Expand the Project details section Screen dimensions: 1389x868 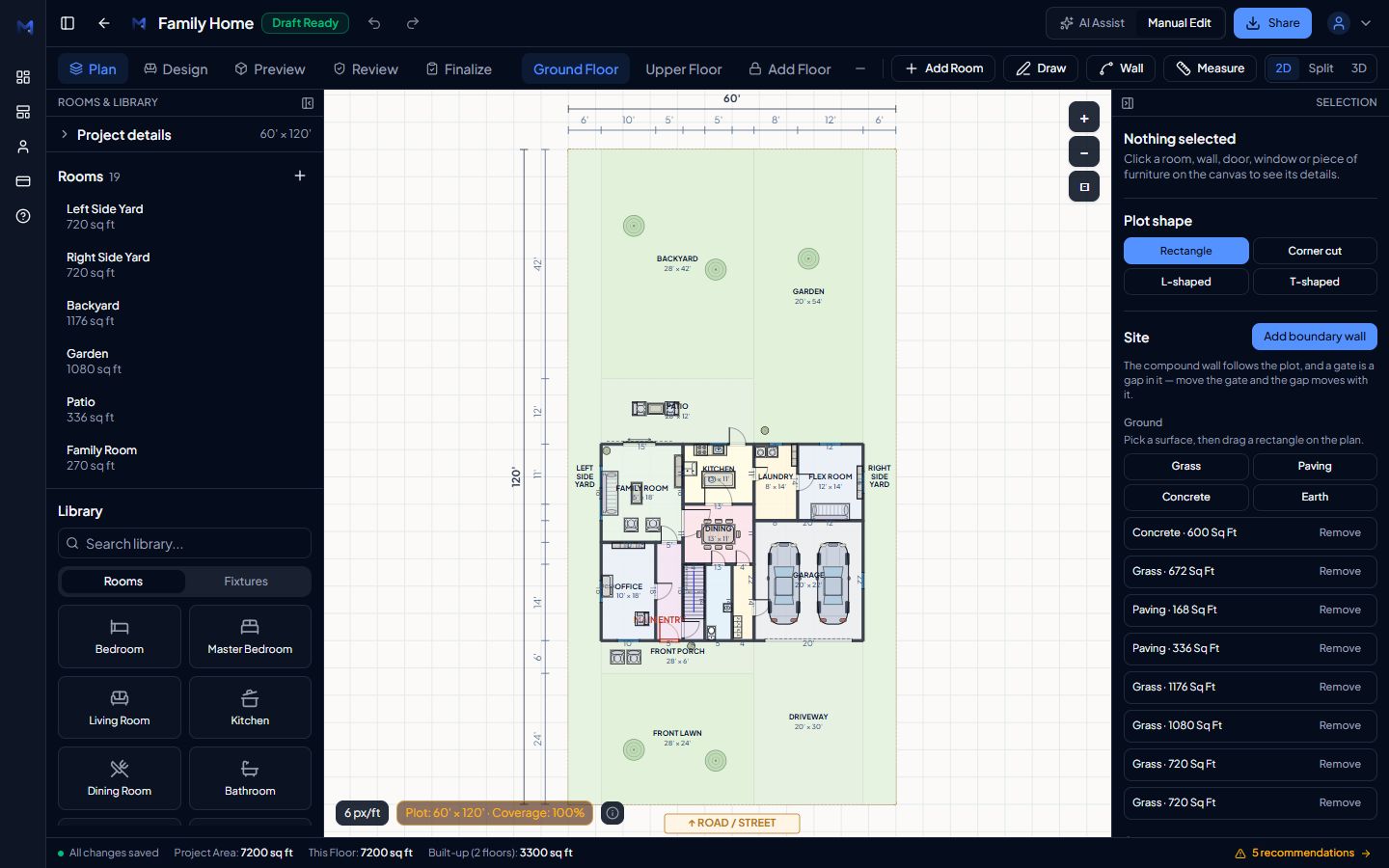tap(184, 134)
